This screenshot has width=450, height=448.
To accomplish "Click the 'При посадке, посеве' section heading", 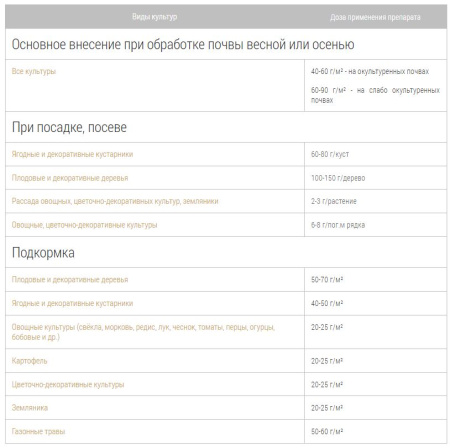I will (x=69, y=127).
